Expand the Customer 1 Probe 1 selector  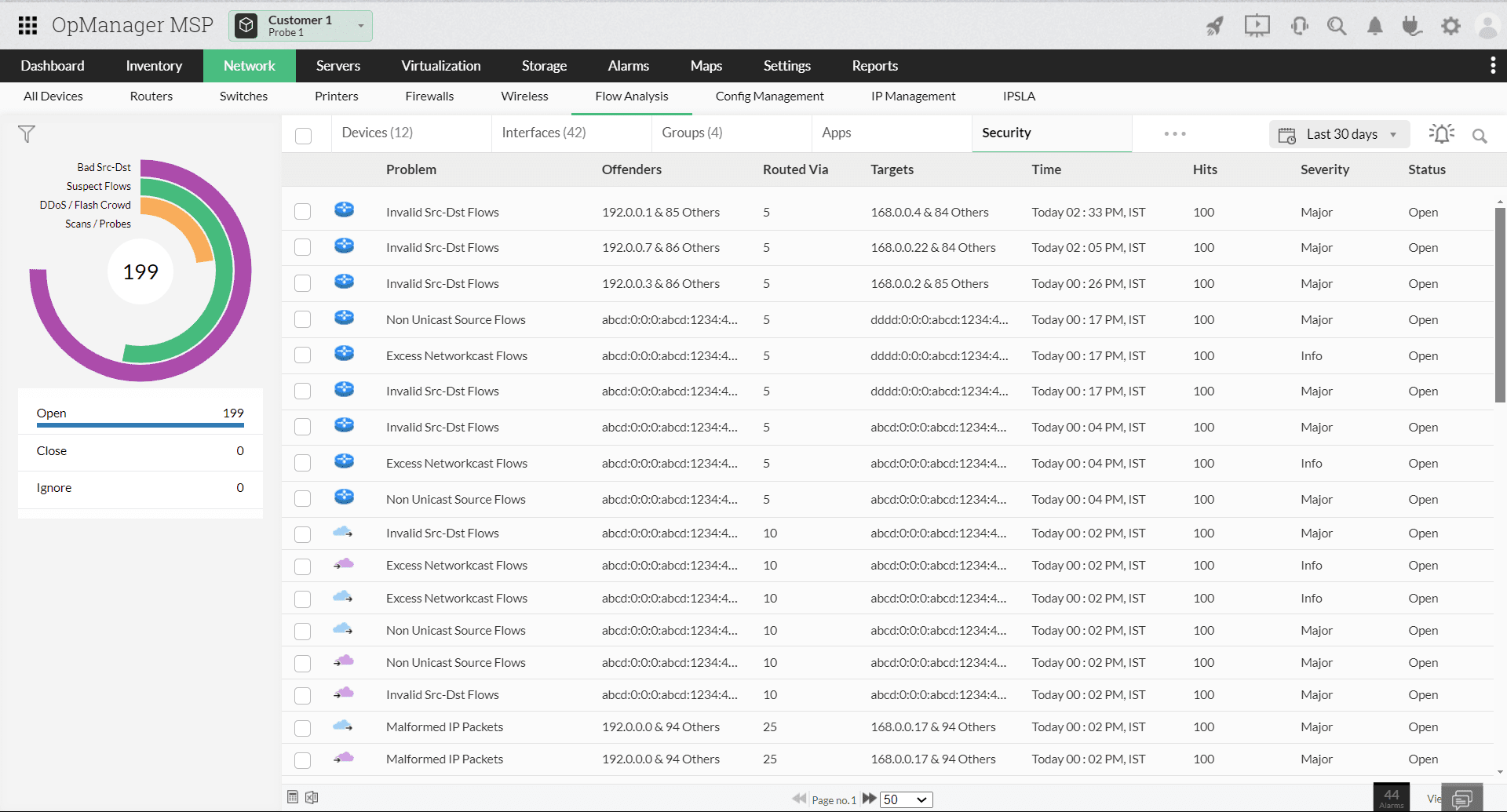point(301,26)
